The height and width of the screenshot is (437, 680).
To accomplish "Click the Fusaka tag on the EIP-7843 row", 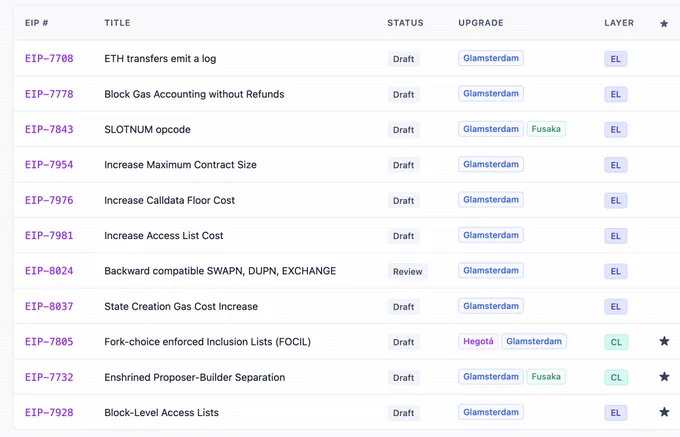I will tap(546, 129).
